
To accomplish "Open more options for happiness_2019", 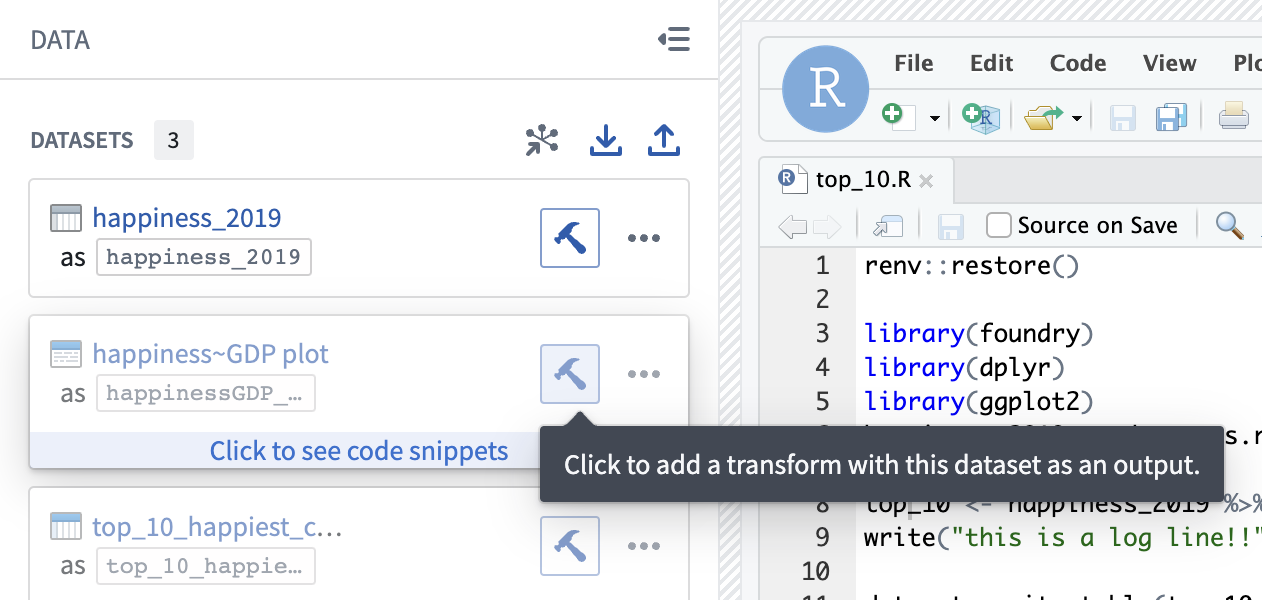I will click(x=644, y=238).
